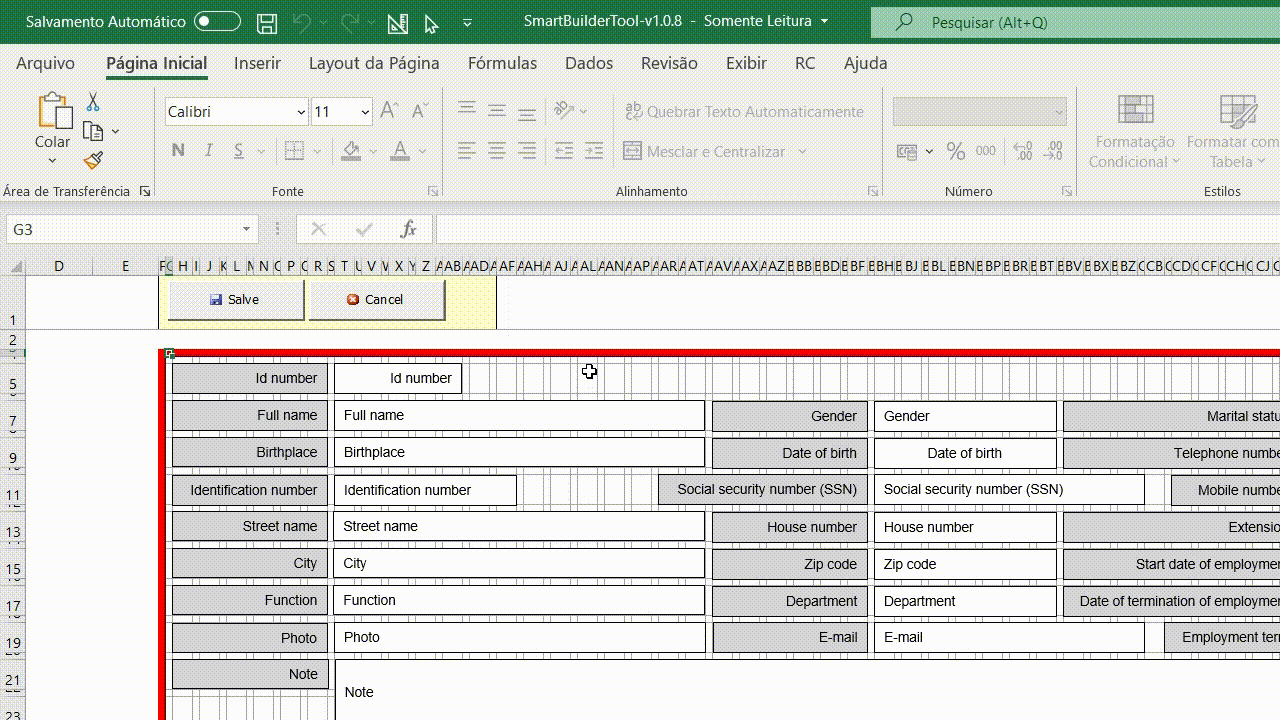Viewport: 1280px width, 720px height.
Task: Toggle Salvamento Automático off
Action: [x=217, y=21]
